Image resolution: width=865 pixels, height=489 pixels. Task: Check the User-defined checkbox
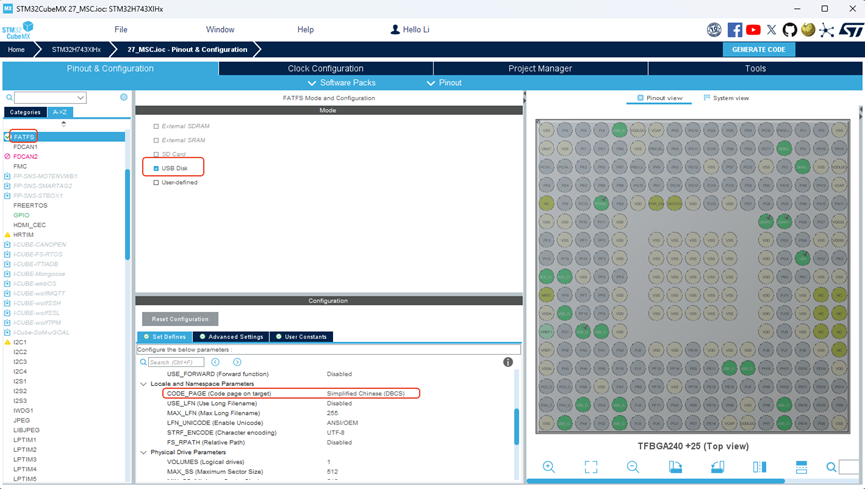156,183
